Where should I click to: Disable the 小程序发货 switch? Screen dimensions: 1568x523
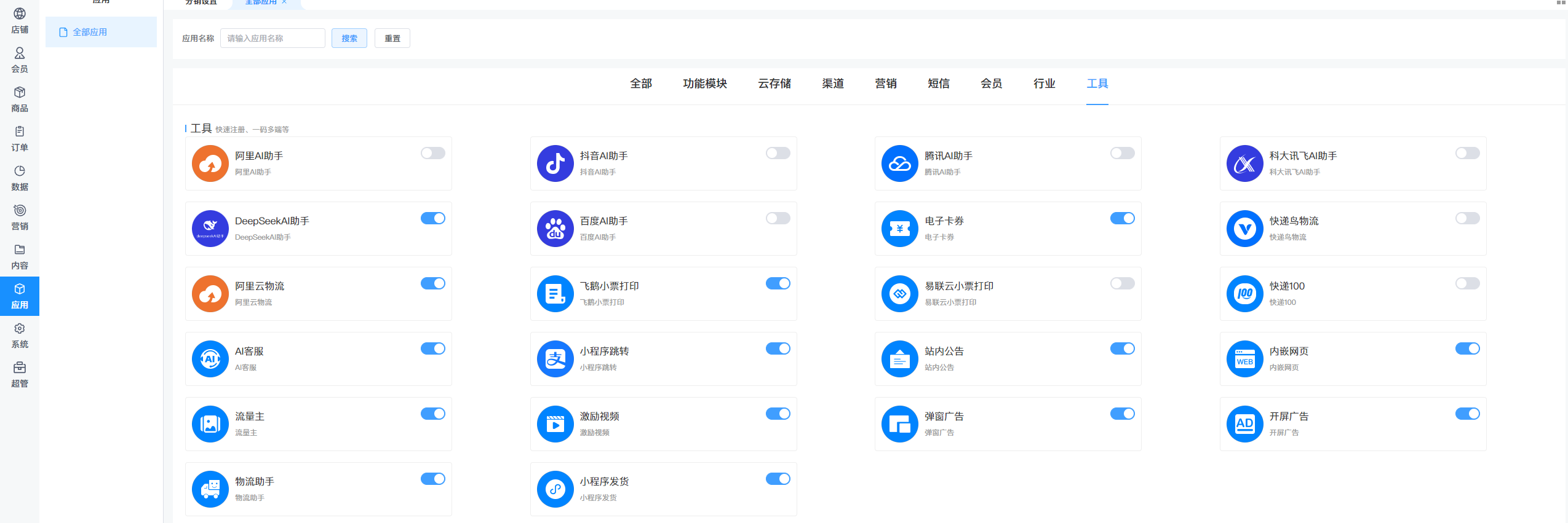[778, 479]
